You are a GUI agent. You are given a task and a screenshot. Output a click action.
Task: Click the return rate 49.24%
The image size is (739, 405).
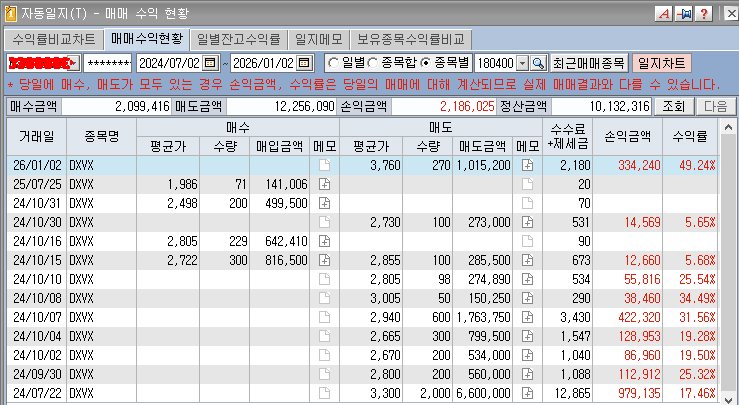click(x=697, y=165)
